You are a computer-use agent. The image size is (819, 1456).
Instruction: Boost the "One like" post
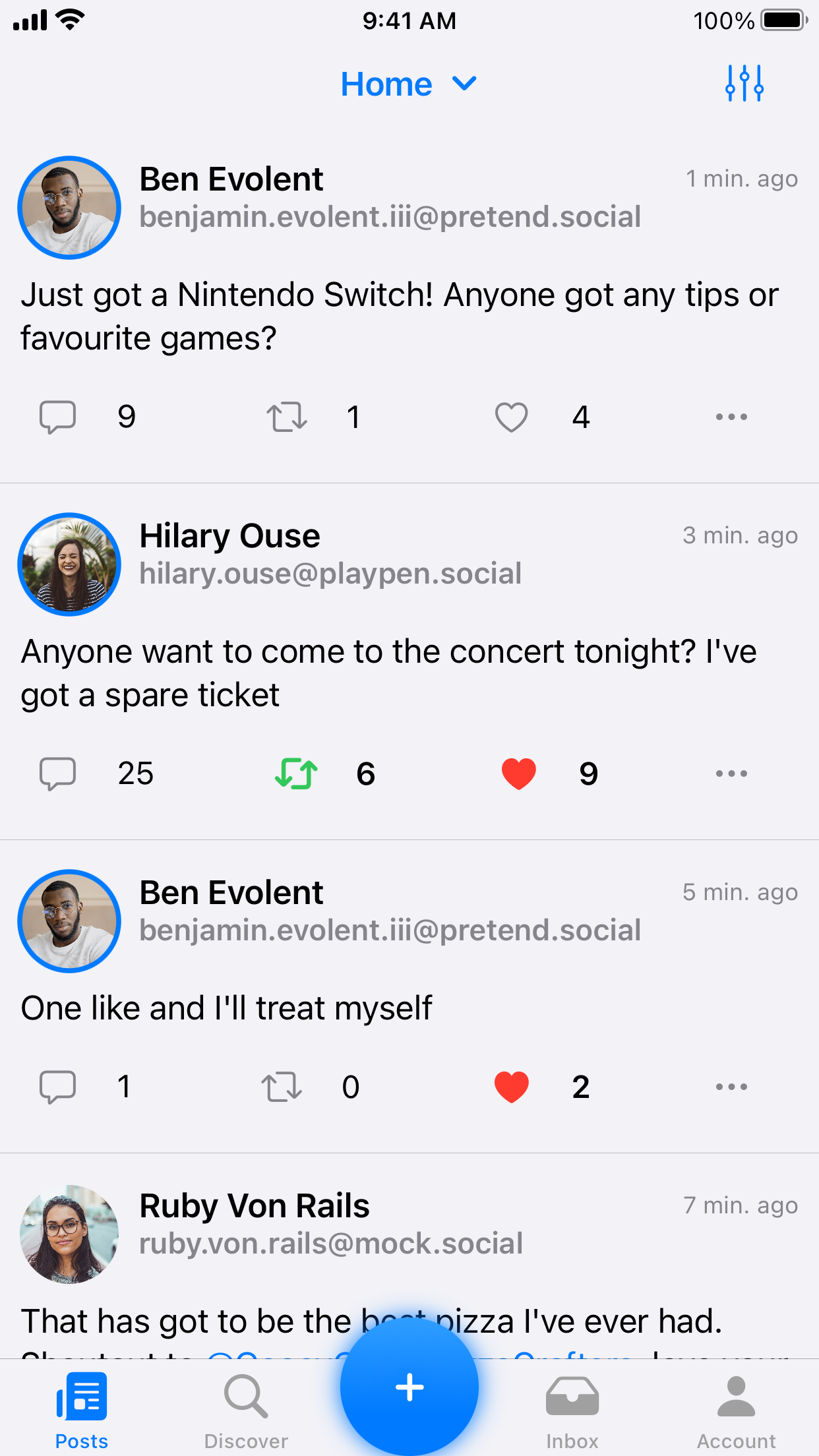[x=282, y=1087]
